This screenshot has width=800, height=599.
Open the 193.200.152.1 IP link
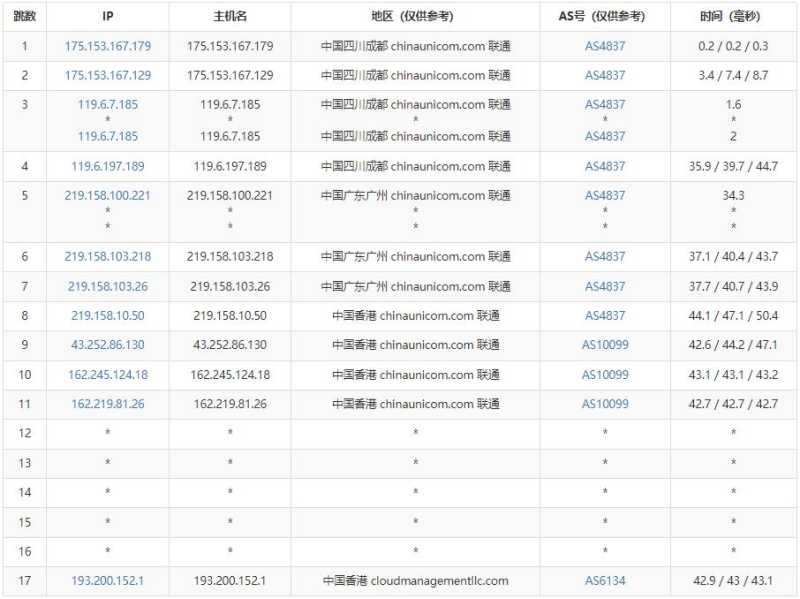pos(108,581)
